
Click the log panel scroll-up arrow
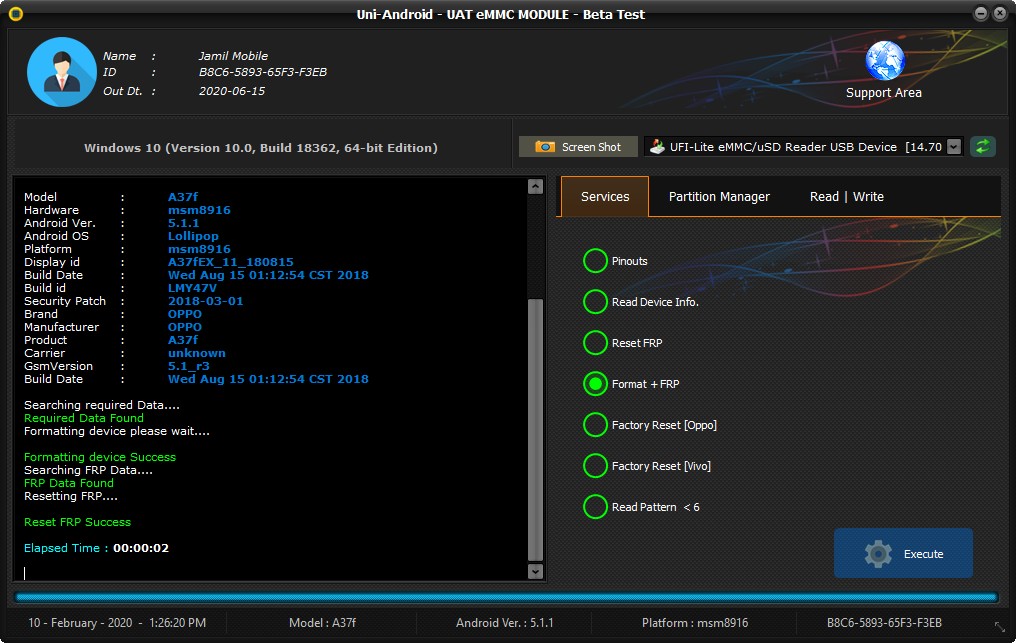pyautogui.click(x=535, y=187)
